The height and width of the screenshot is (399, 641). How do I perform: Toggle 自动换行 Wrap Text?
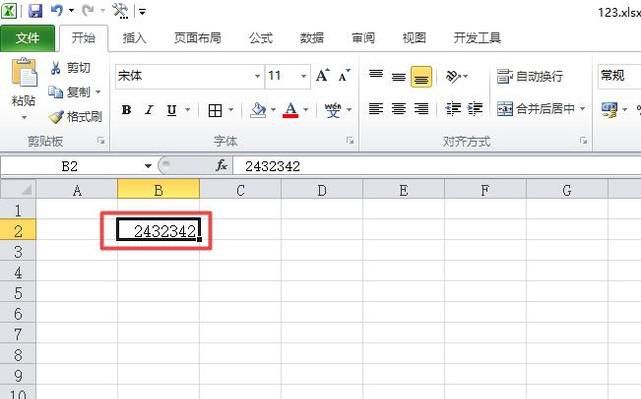530,76
